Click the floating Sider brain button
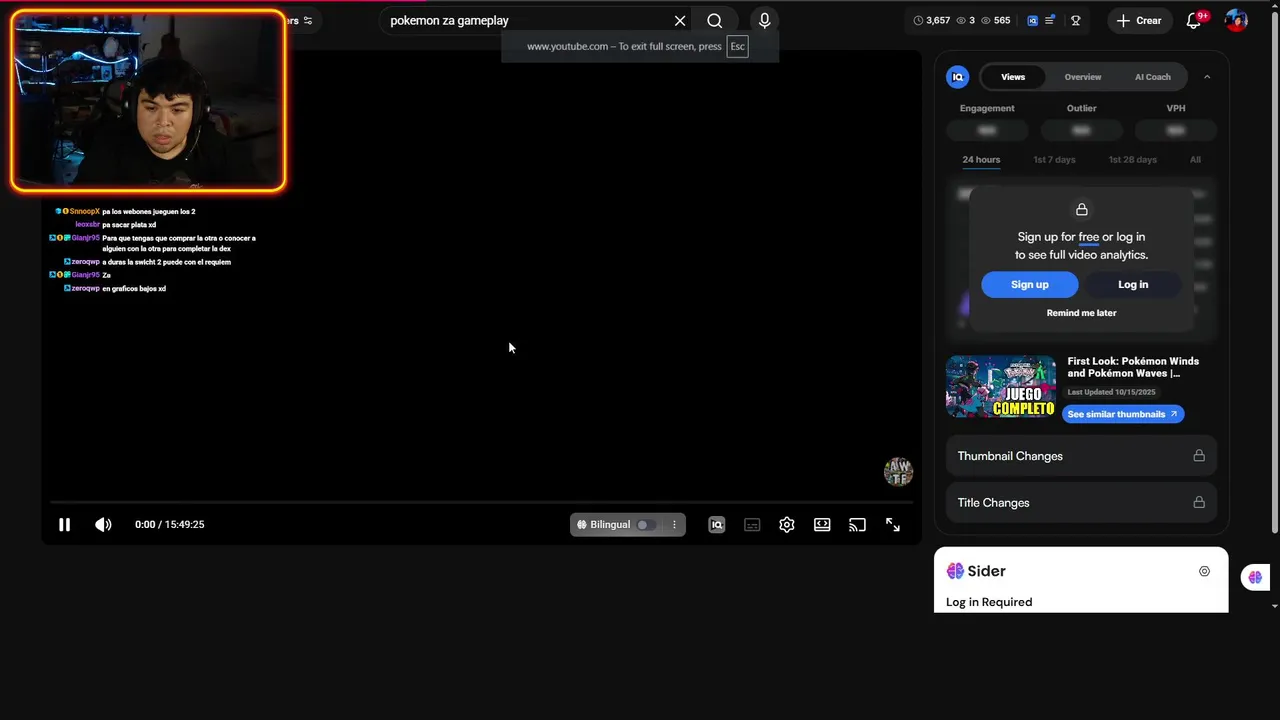 (x=1255, y=577)
